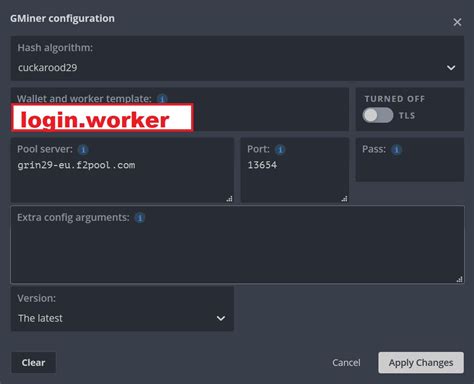This screenshot has height=384, width=474.
Task: Open the Hash algorithm dropdown
Action: coord(237,58)
